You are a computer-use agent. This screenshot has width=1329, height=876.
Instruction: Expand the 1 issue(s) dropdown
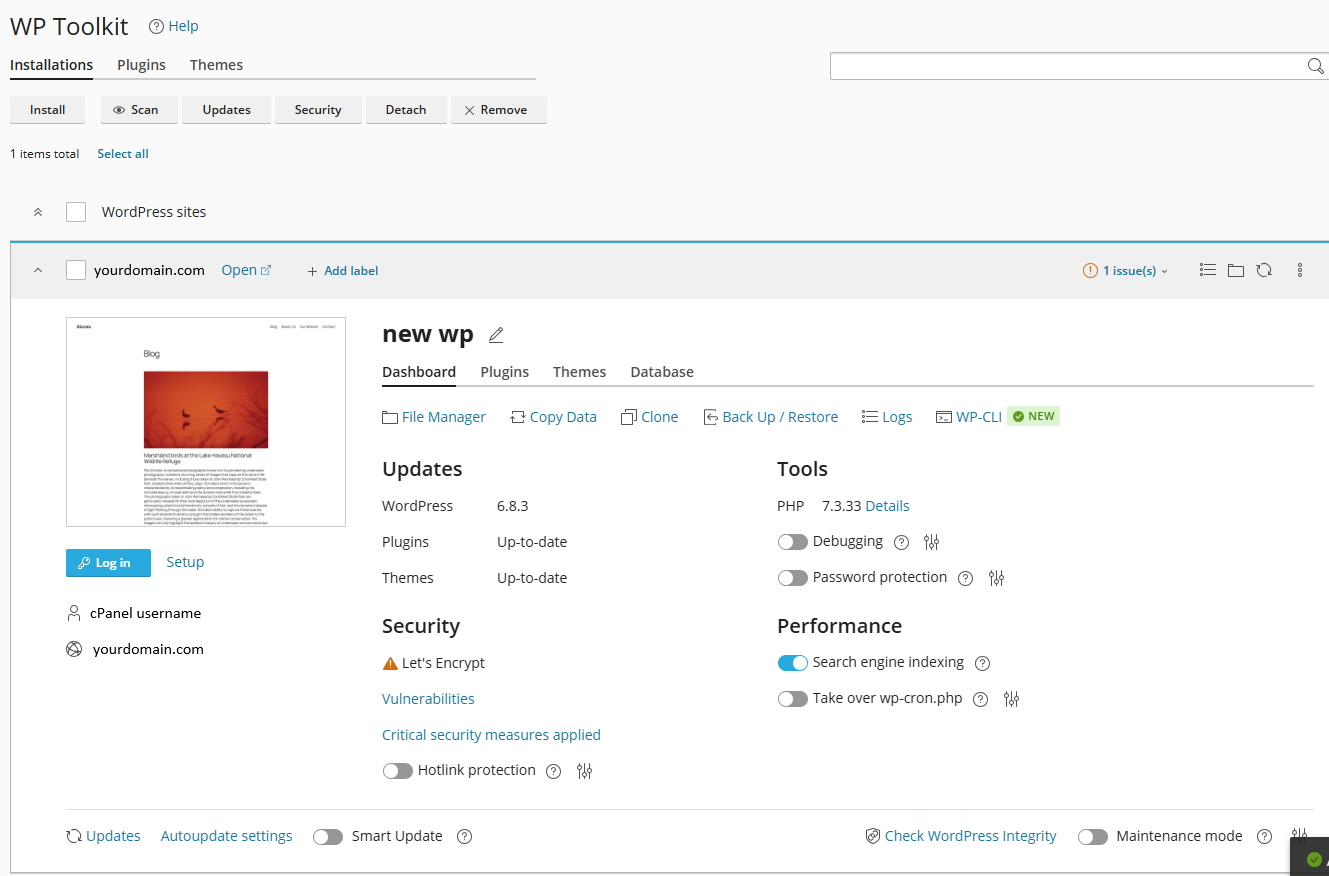point(1126,271)
